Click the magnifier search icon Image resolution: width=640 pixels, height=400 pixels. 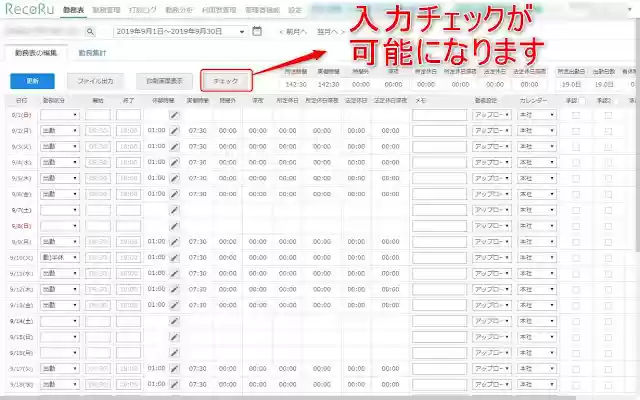pos(90,31)
